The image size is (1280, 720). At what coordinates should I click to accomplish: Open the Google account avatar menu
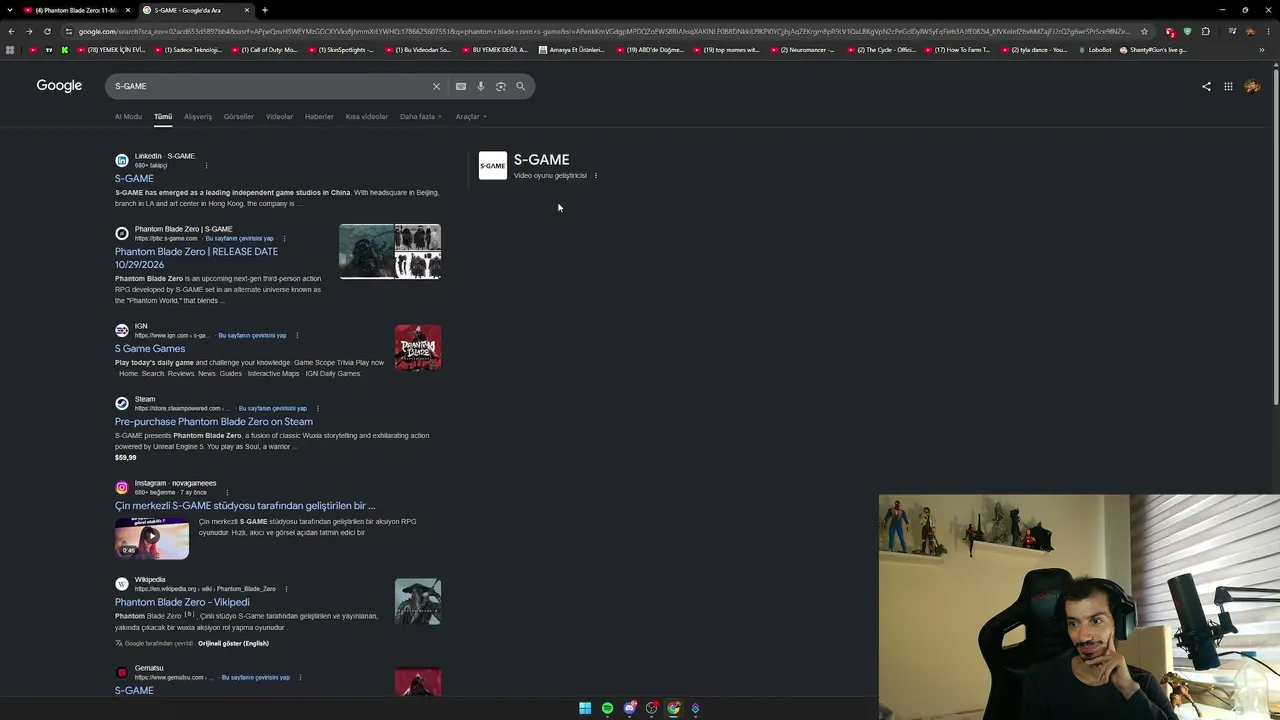point(1252,86)
